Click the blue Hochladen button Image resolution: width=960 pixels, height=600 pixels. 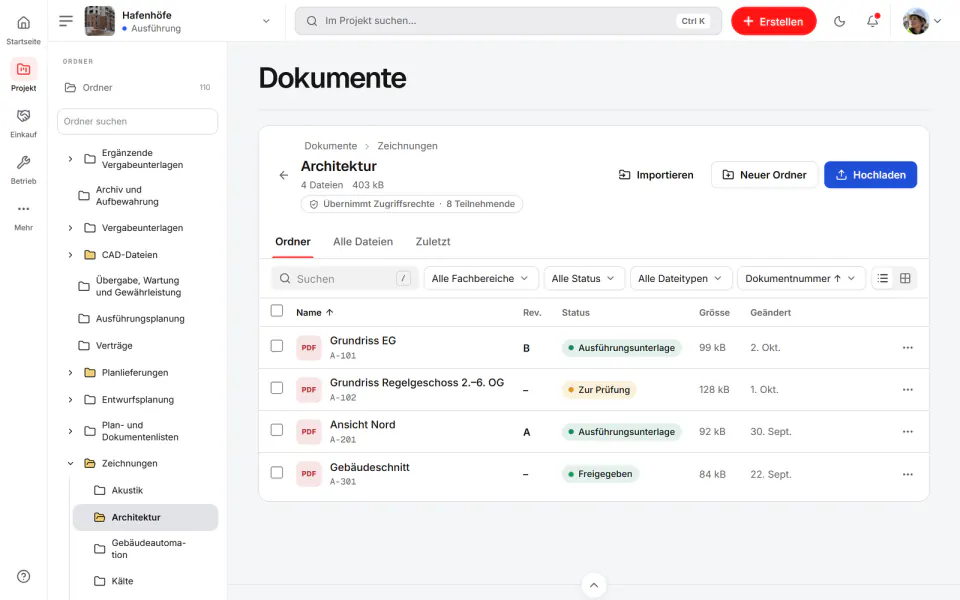point(870,175)
